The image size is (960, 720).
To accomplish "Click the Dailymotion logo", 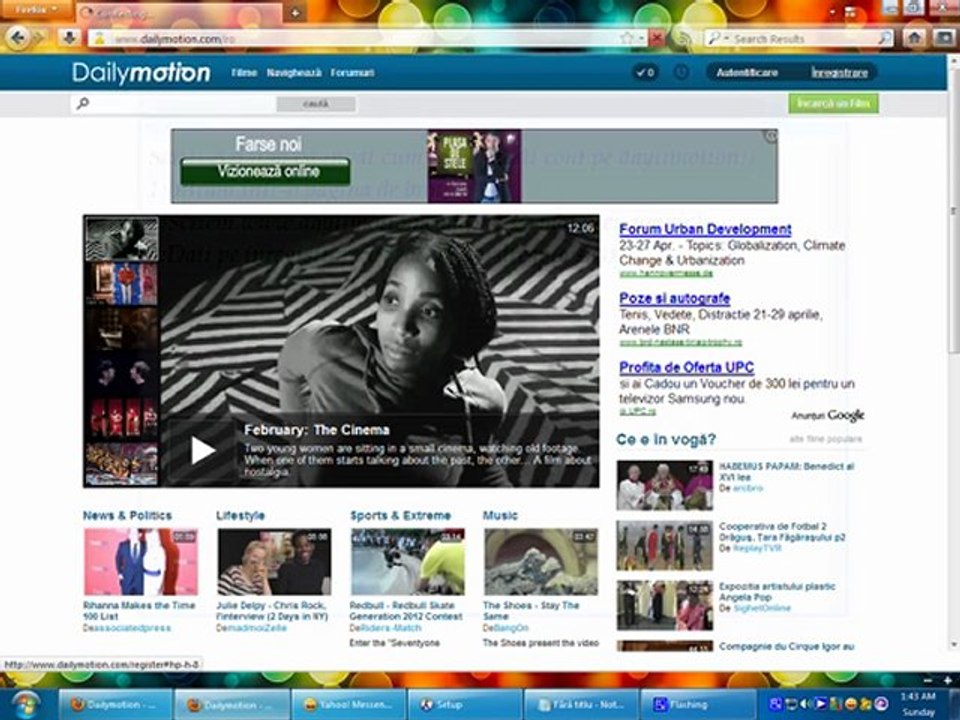I will point(141,73).
